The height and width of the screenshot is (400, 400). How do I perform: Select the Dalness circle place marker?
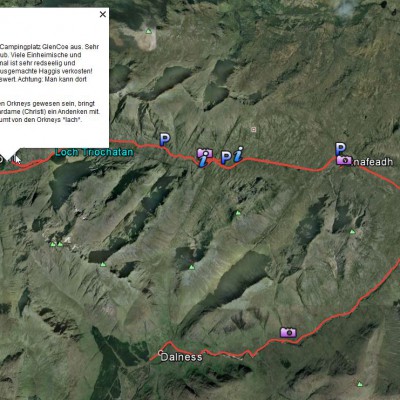pos(161,352)
